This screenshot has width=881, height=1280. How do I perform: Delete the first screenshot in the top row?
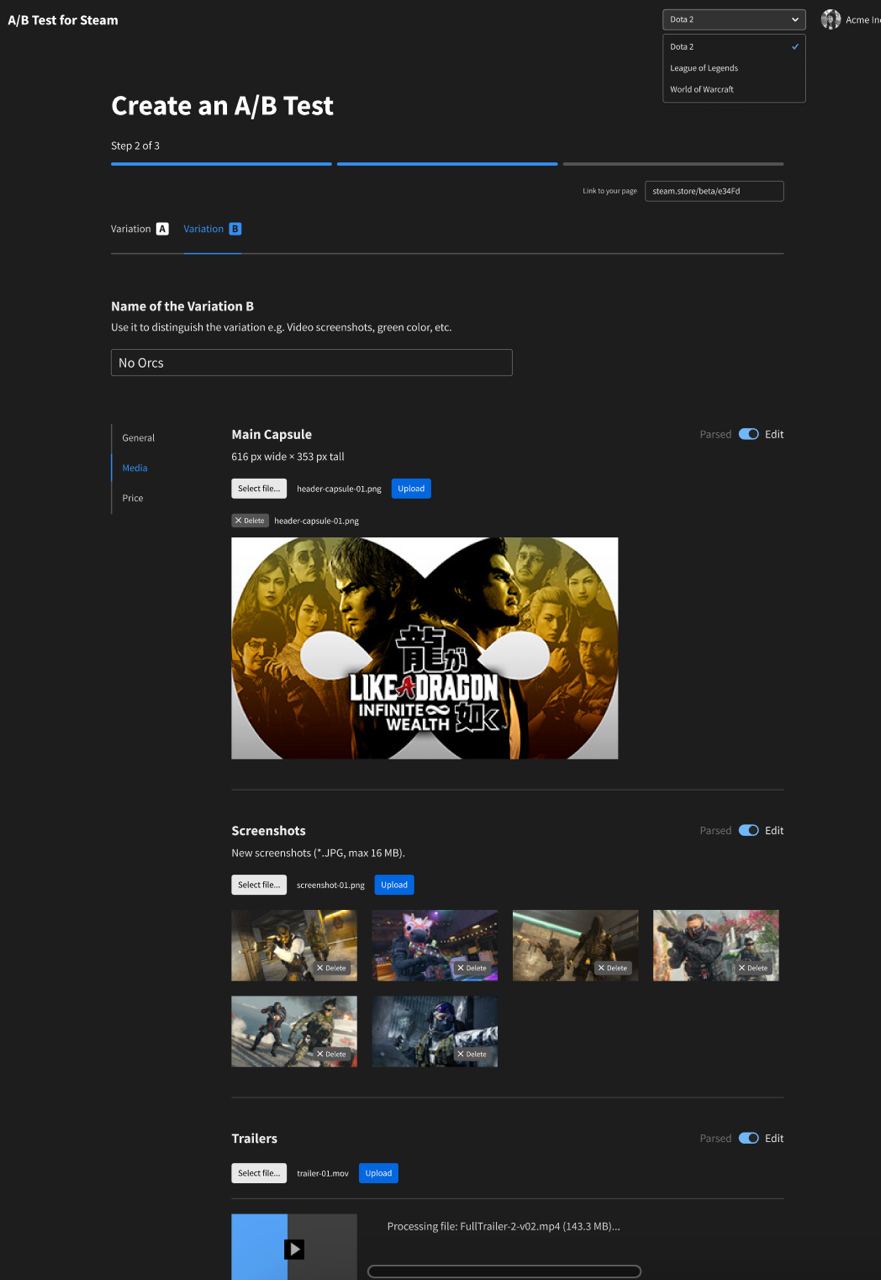pyautogui.click(x=331, y=968)
